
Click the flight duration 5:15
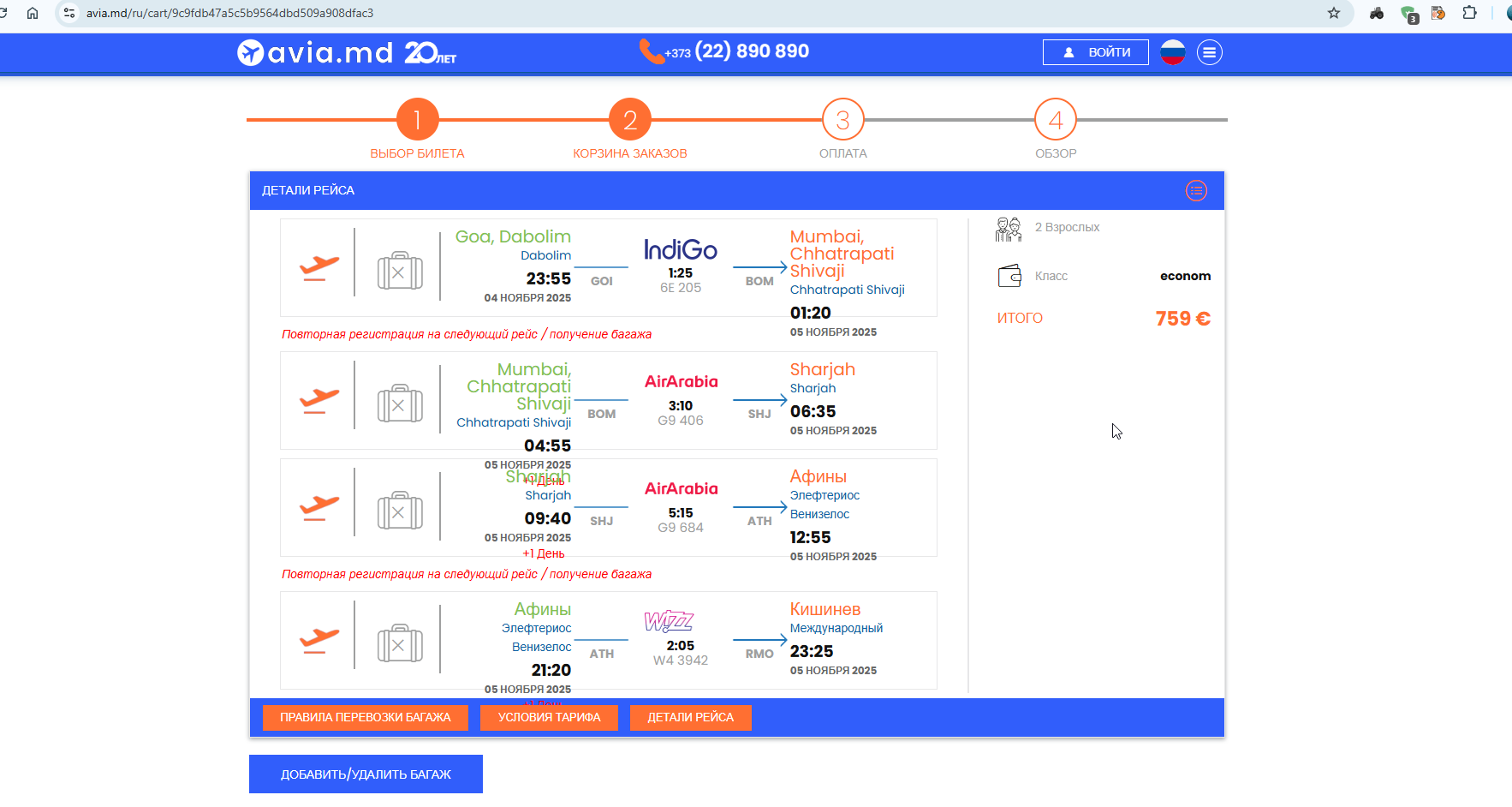(681, 513)
